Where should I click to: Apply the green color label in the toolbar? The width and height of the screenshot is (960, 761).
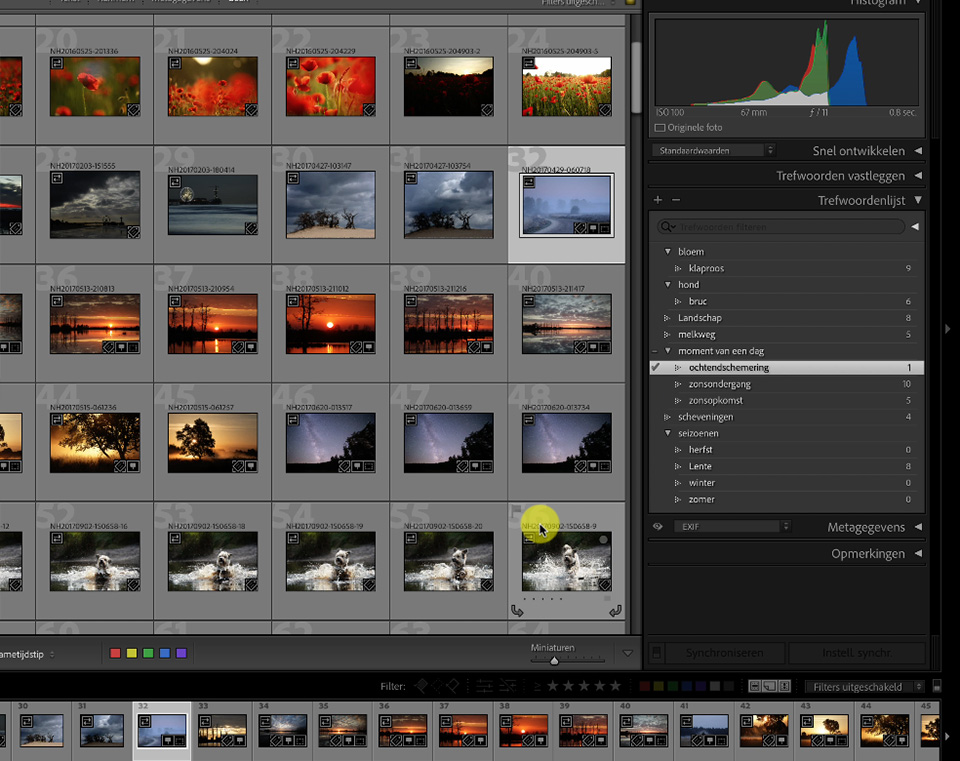148,653
